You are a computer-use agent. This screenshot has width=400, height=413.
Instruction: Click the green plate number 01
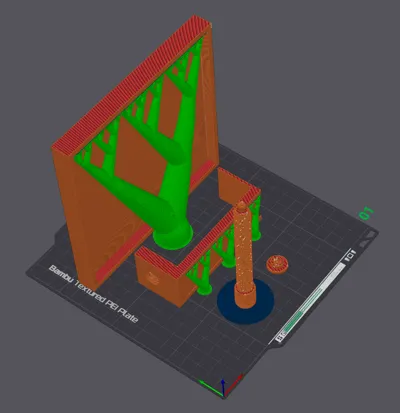coord(366,213)
